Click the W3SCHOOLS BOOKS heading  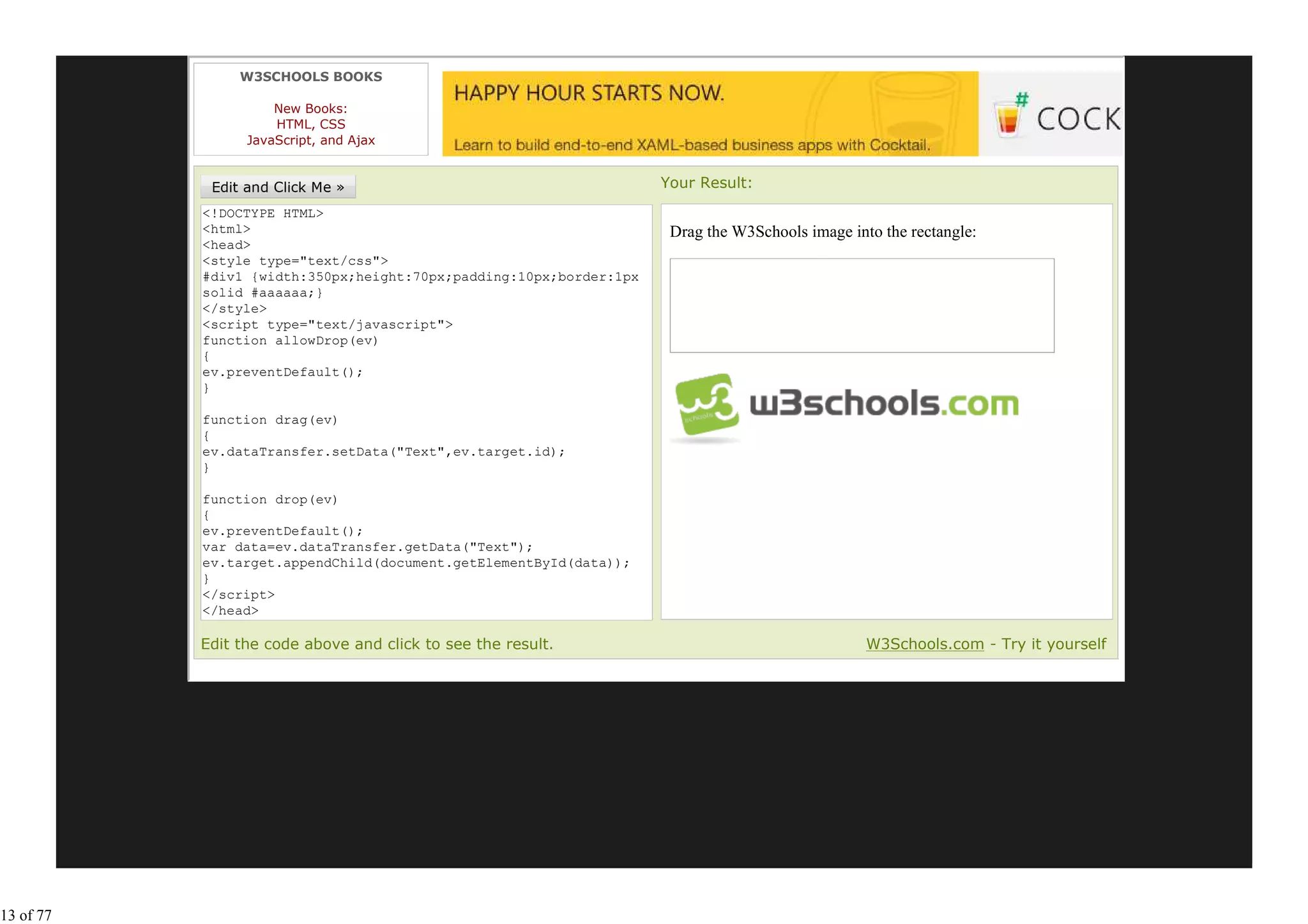pyautogui.click(x=310, y=77)
